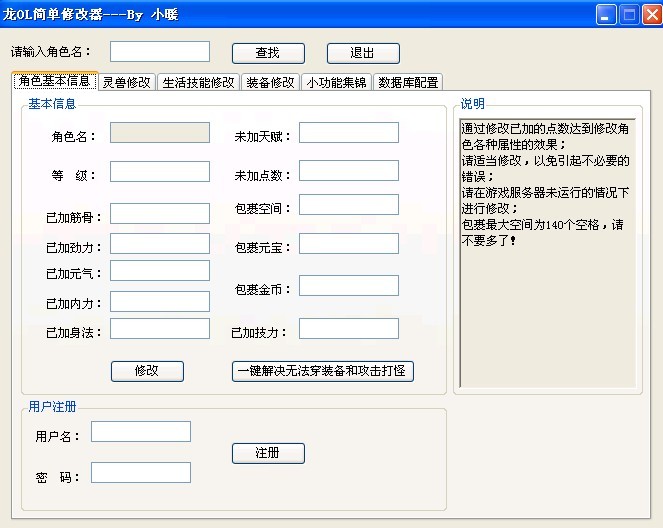Select the 装备修改 tab

(271, 82)
